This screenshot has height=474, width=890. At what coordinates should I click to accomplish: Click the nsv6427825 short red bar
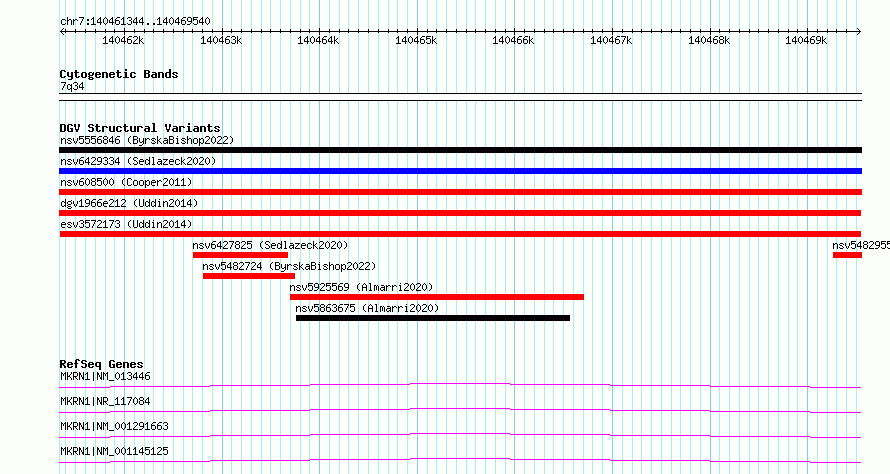pos(240,255)
